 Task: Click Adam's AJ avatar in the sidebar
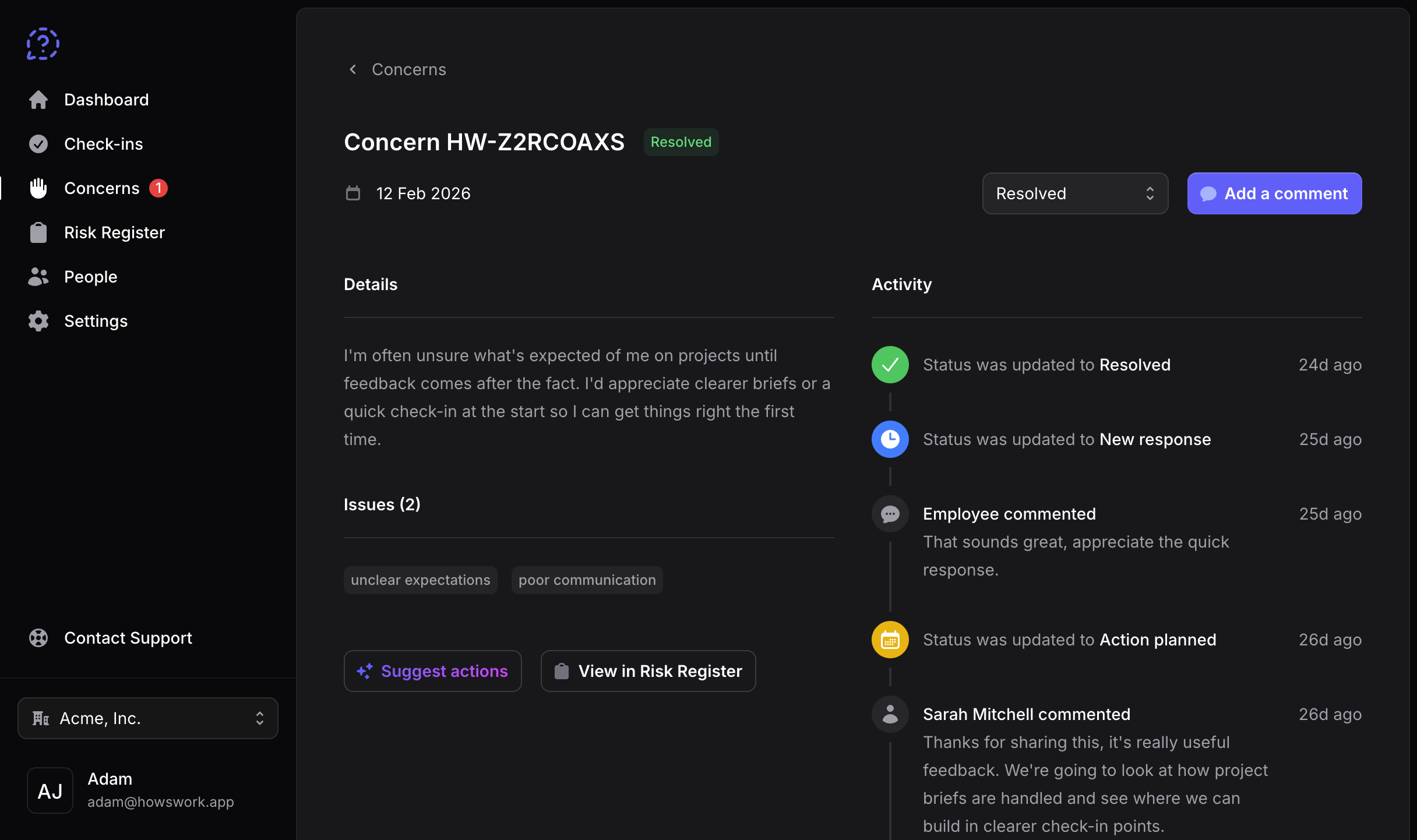pyautogui.click(x=50, y=790)
